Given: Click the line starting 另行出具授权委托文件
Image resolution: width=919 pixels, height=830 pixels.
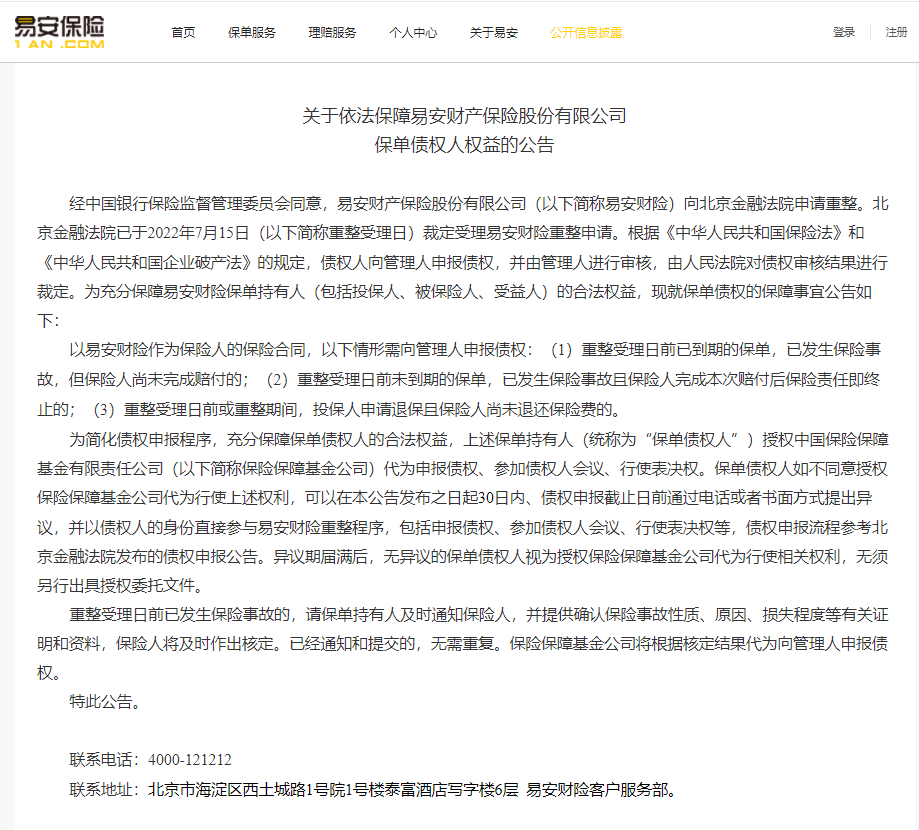Looking at the screenshot, I should 122,585.
